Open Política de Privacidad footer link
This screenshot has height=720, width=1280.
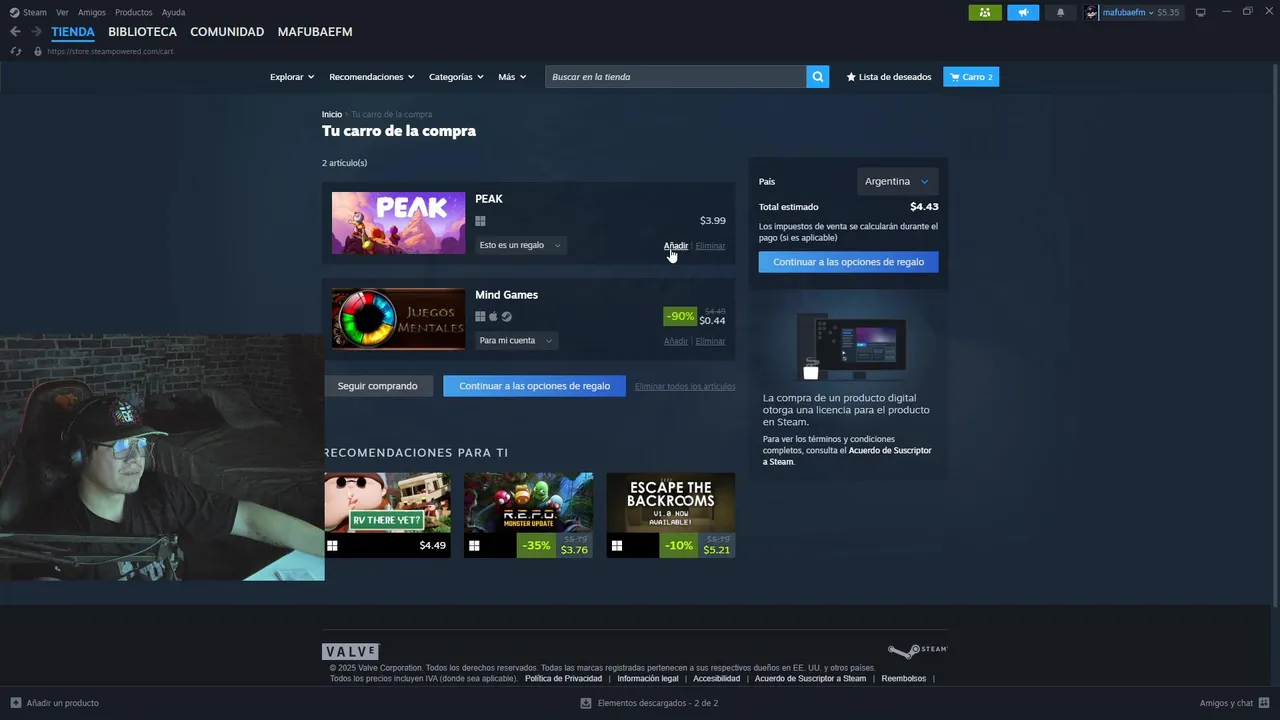click(x=563, y=678)
